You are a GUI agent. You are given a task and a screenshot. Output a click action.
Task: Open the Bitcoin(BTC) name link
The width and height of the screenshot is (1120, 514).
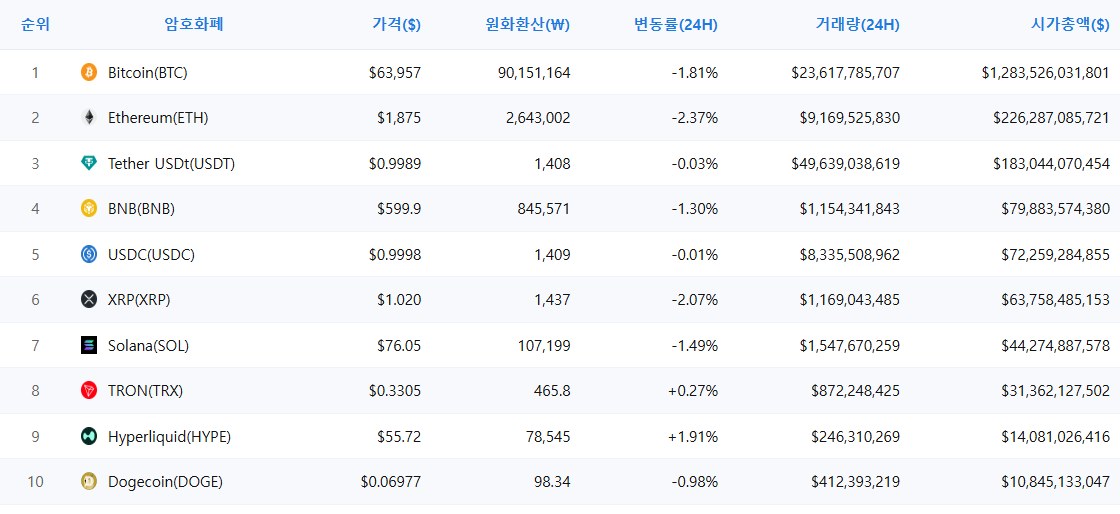pyautogui.click(x=148, y=72)
